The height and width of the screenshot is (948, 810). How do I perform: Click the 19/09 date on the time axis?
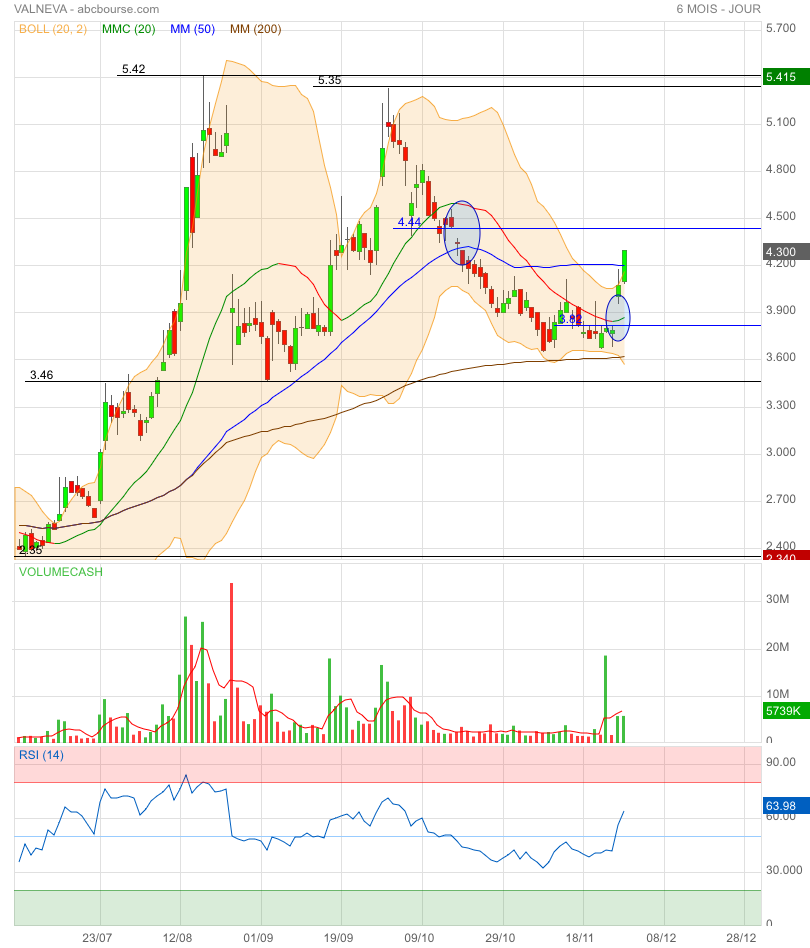click(340, 938)
